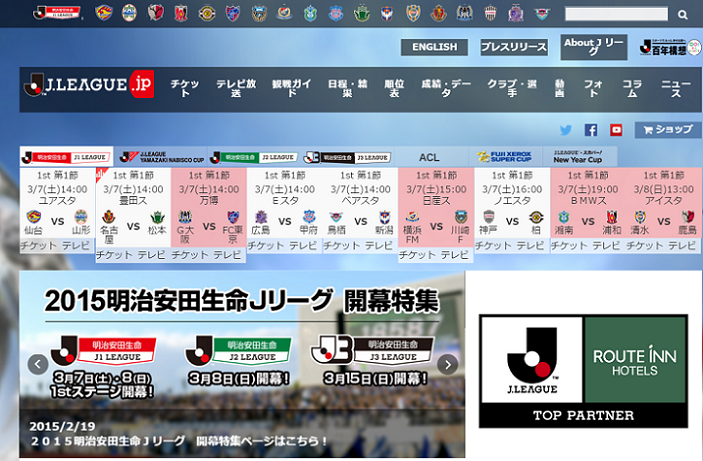Click the J.LEAGUE.jp home logo
Viewport: 703px width, 461px height.
click(x=89, y=84)
